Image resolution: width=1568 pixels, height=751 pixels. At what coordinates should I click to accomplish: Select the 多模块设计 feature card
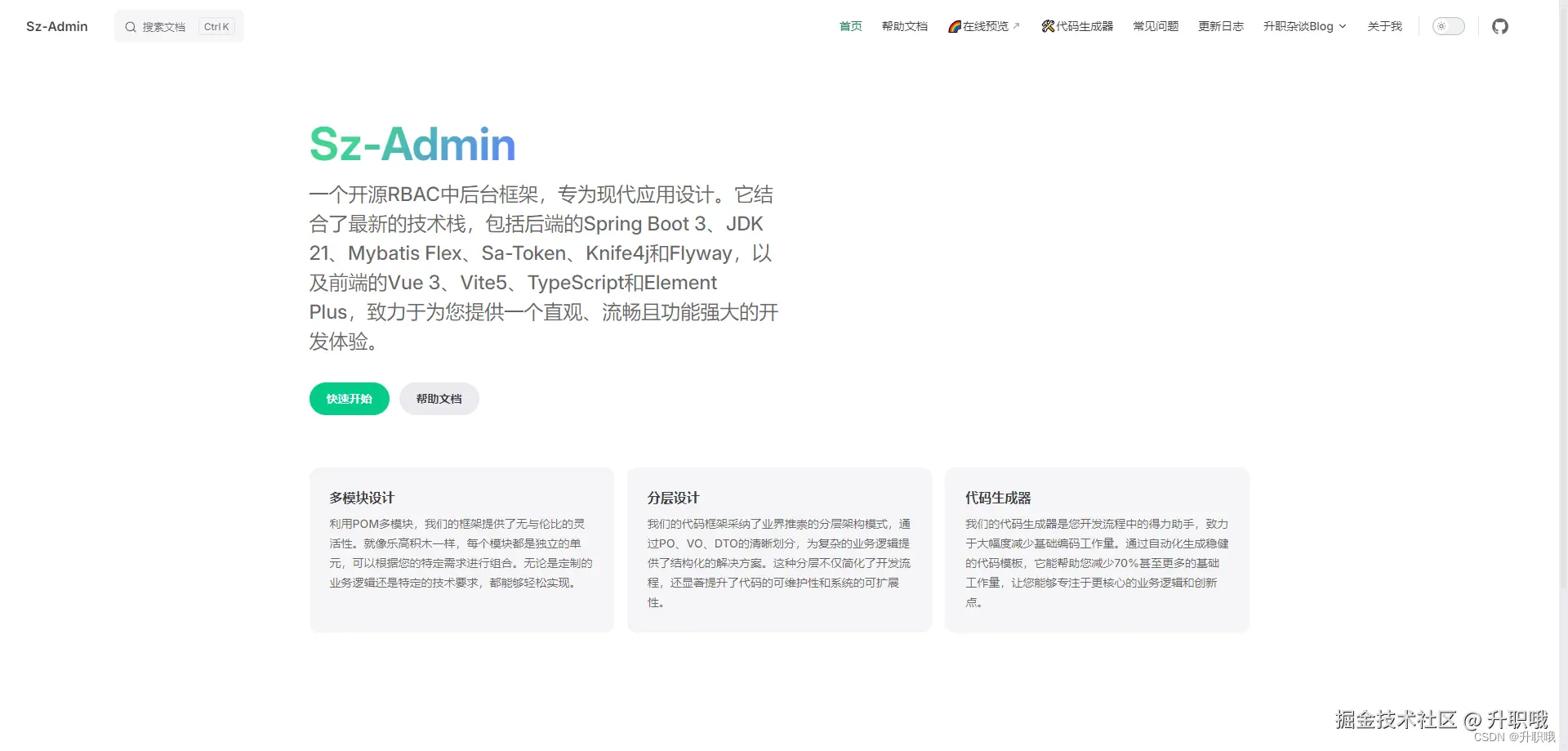pos(461,550)
